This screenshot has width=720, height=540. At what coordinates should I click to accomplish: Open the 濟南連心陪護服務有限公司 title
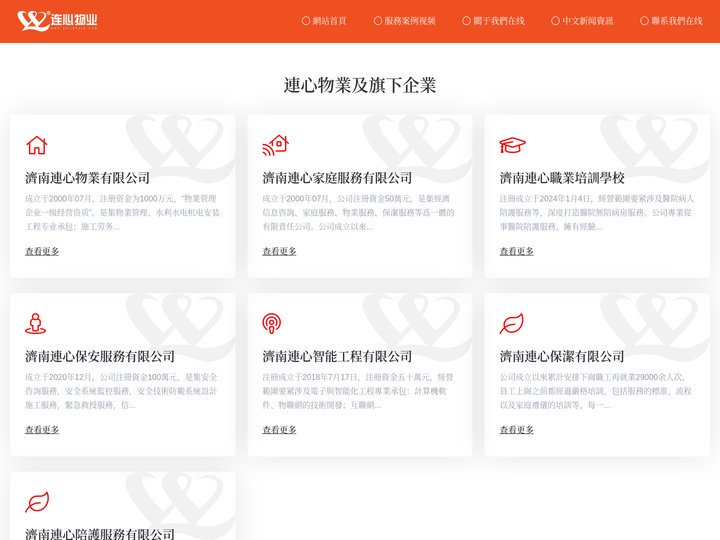[x=100, y=534]
